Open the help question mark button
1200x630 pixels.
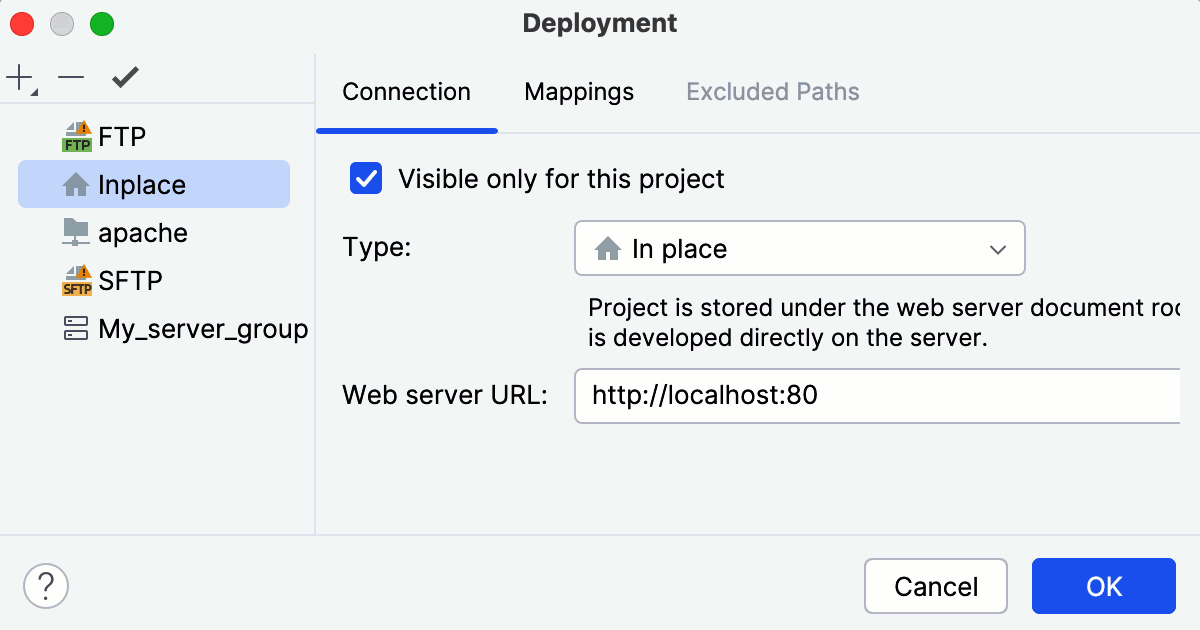46,585
